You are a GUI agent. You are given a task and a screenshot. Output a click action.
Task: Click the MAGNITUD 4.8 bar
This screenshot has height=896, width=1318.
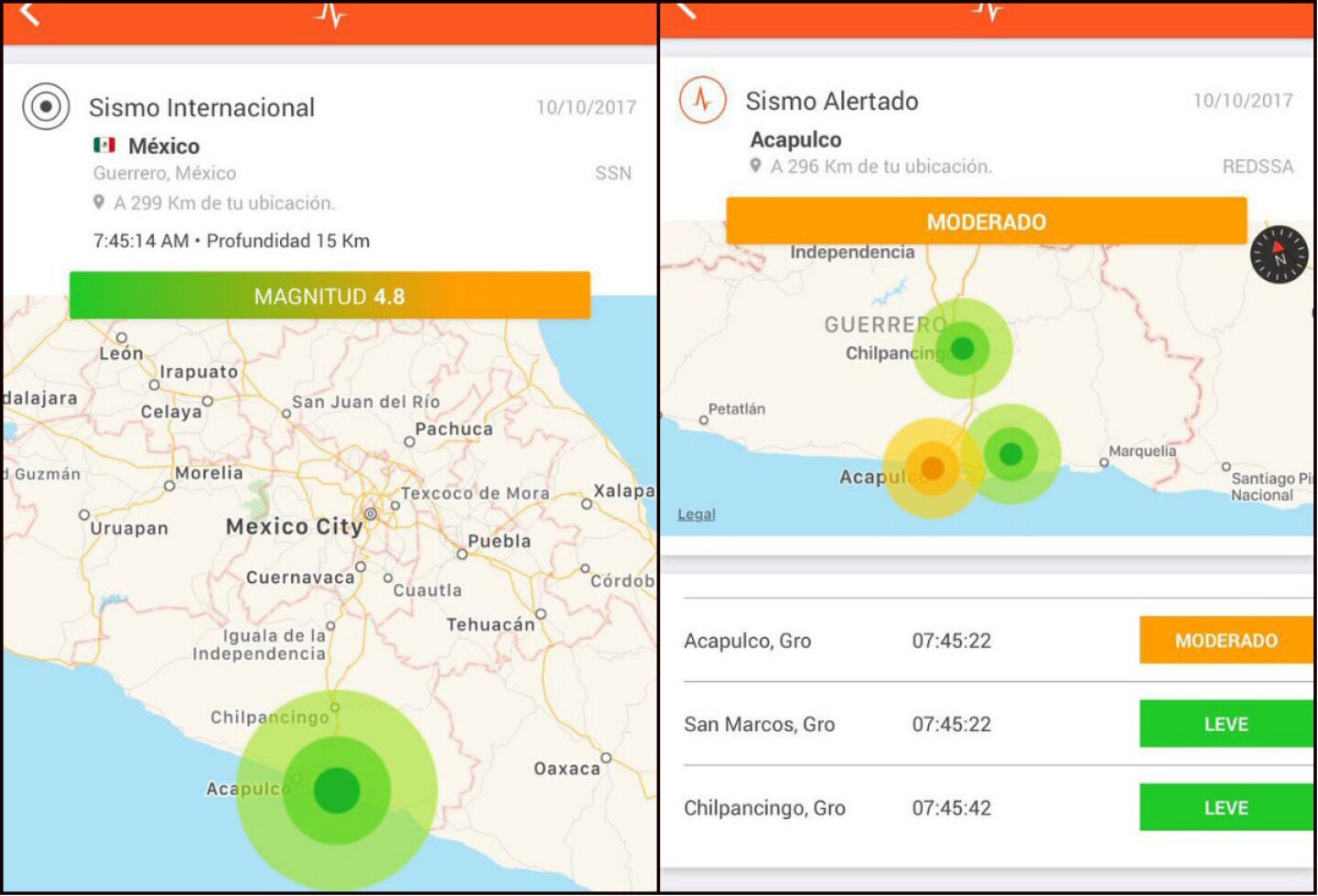[x=329, y=296]
